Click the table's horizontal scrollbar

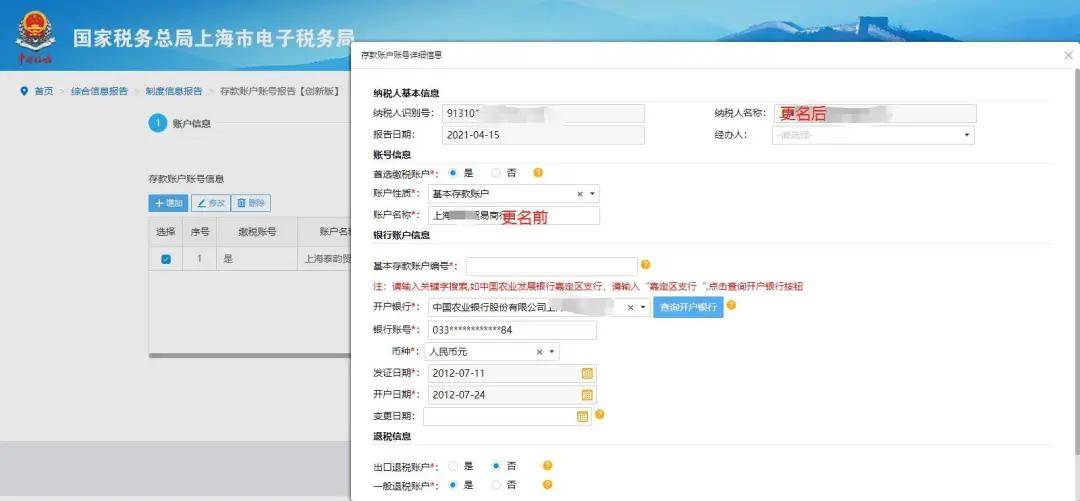[250, 356]
